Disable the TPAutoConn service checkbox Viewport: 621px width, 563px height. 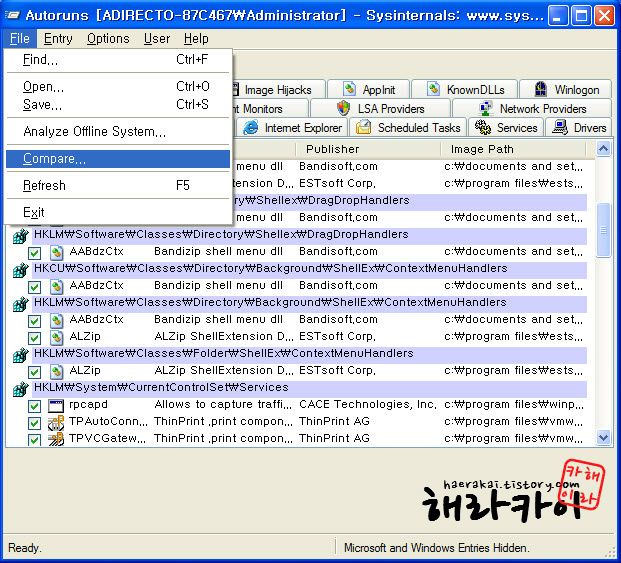coord(34,423)
